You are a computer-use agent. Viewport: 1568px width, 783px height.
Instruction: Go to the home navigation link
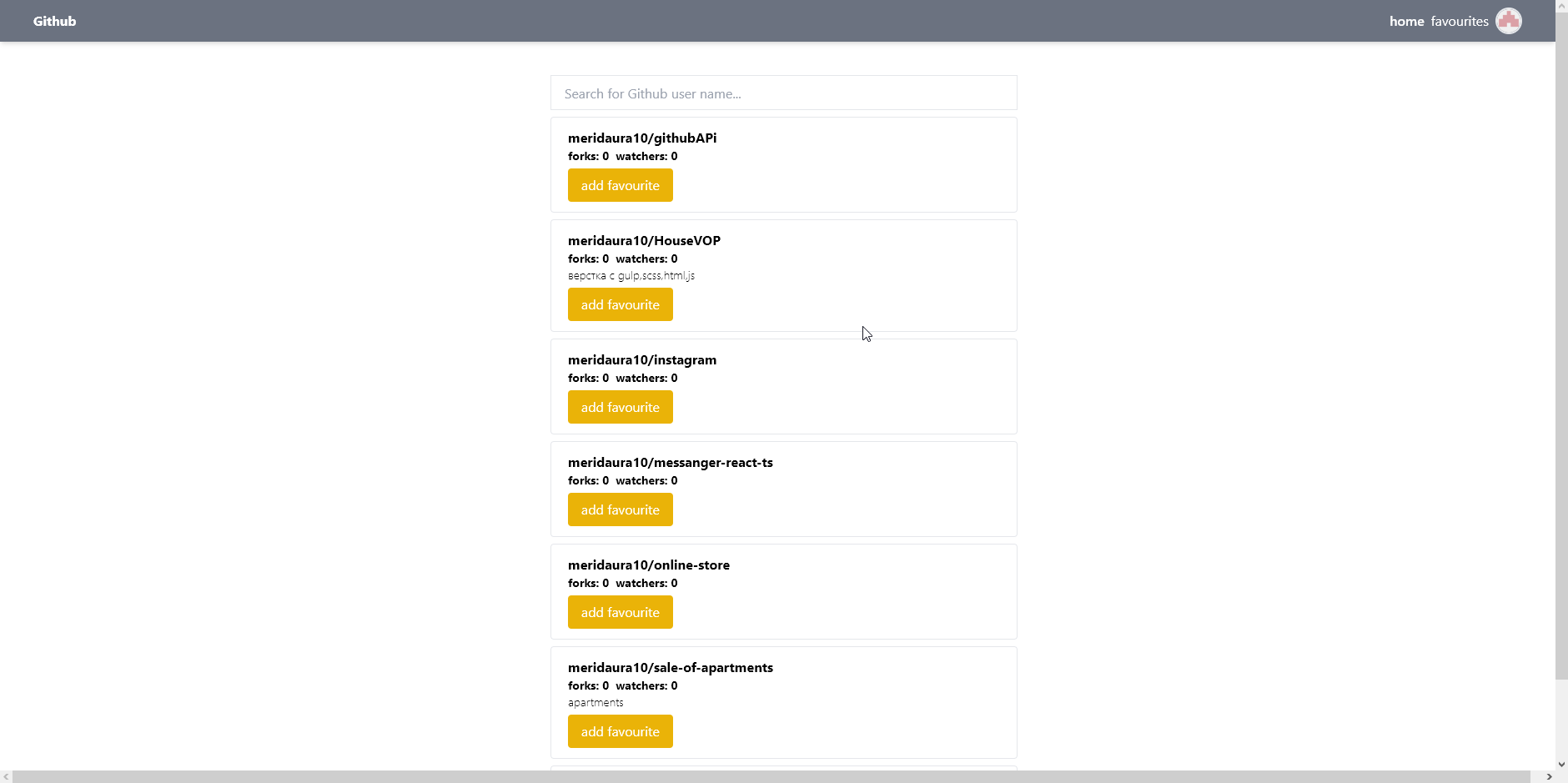pos(1406,21)
